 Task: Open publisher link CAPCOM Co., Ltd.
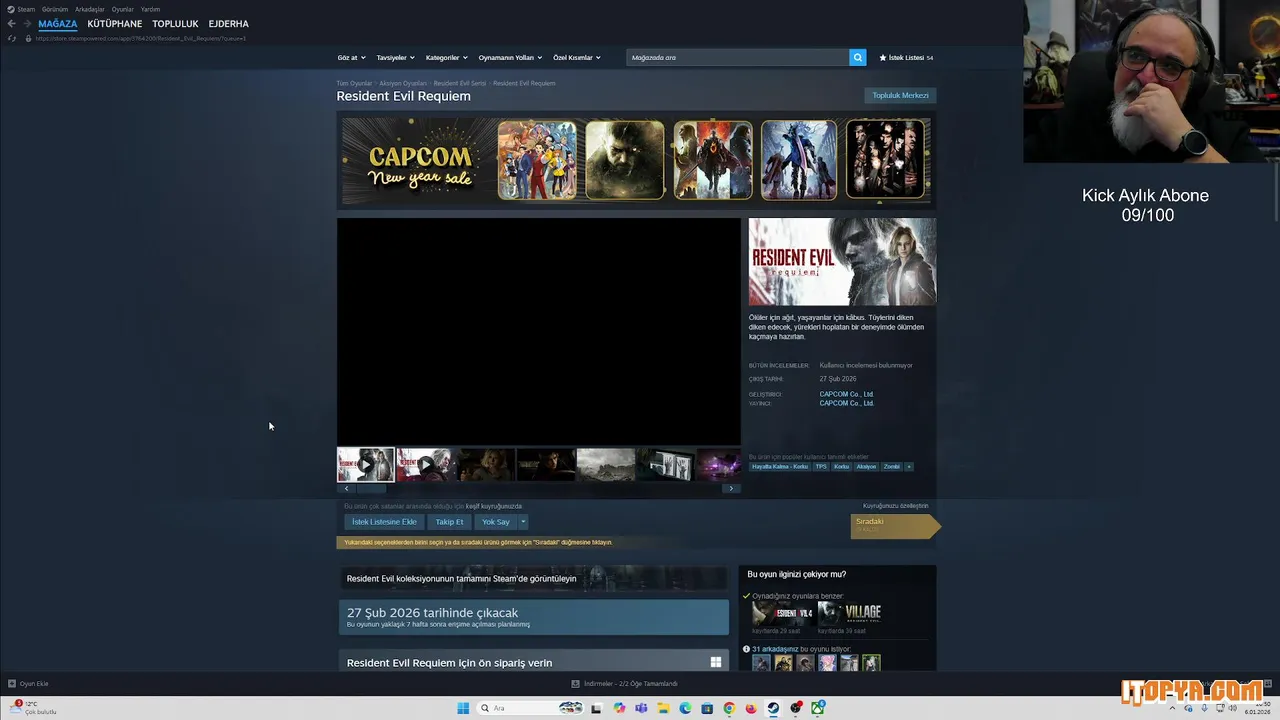[846, 403]
